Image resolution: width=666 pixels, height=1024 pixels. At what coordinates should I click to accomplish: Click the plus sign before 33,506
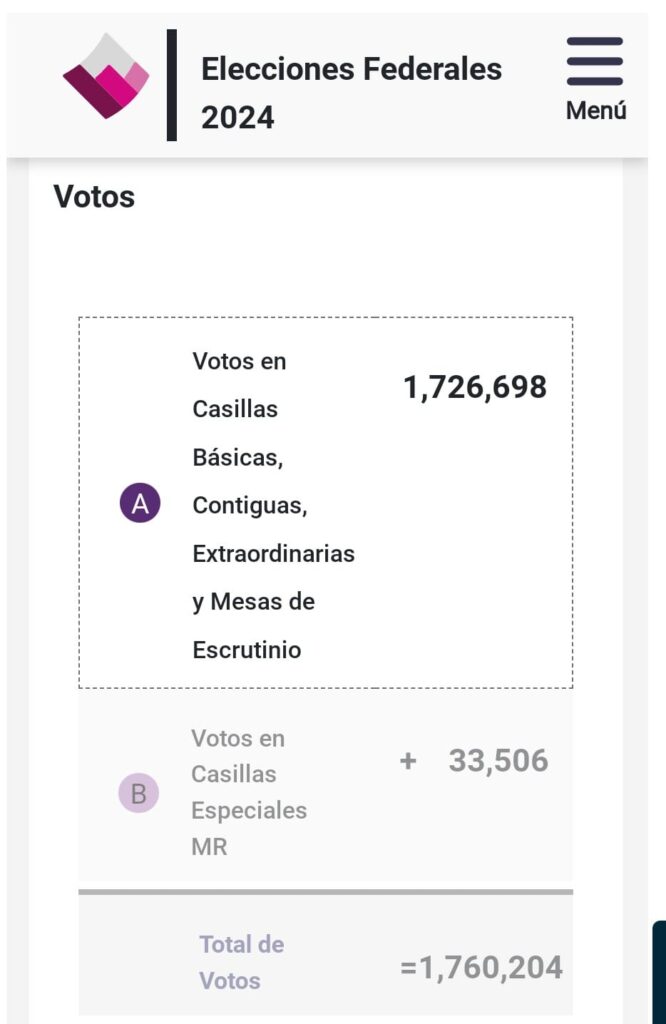[x=408, y=761]
